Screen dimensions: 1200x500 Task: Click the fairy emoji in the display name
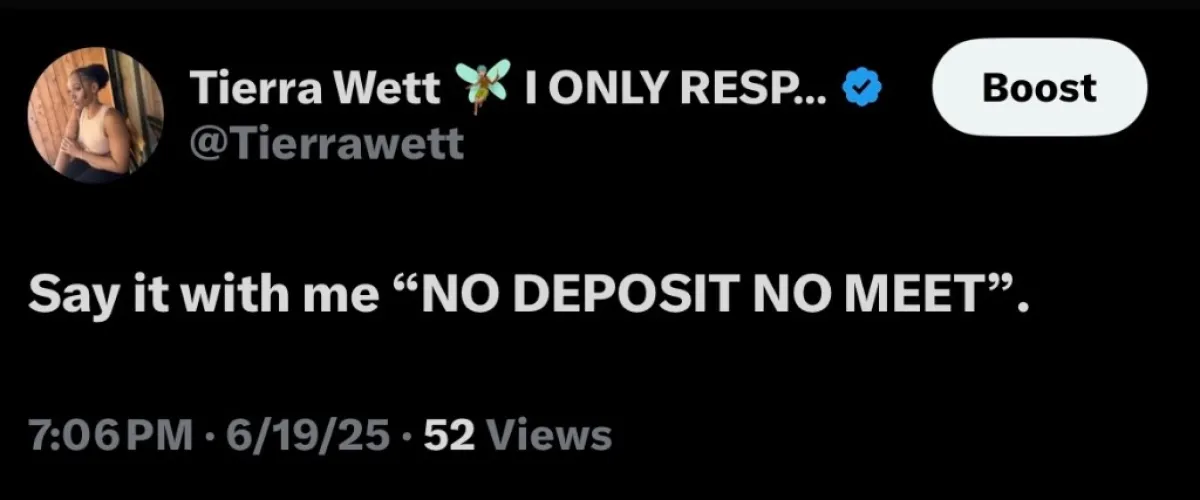coord(483,86)
